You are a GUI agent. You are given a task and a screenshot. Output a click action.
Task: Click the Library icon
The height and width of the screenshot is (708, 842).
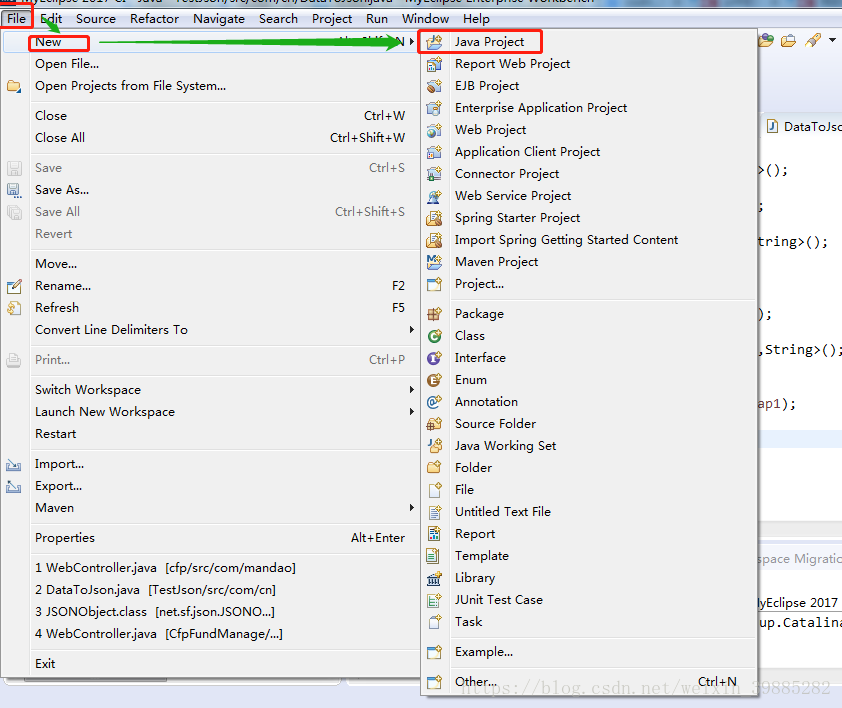click(x=434, y=578)
